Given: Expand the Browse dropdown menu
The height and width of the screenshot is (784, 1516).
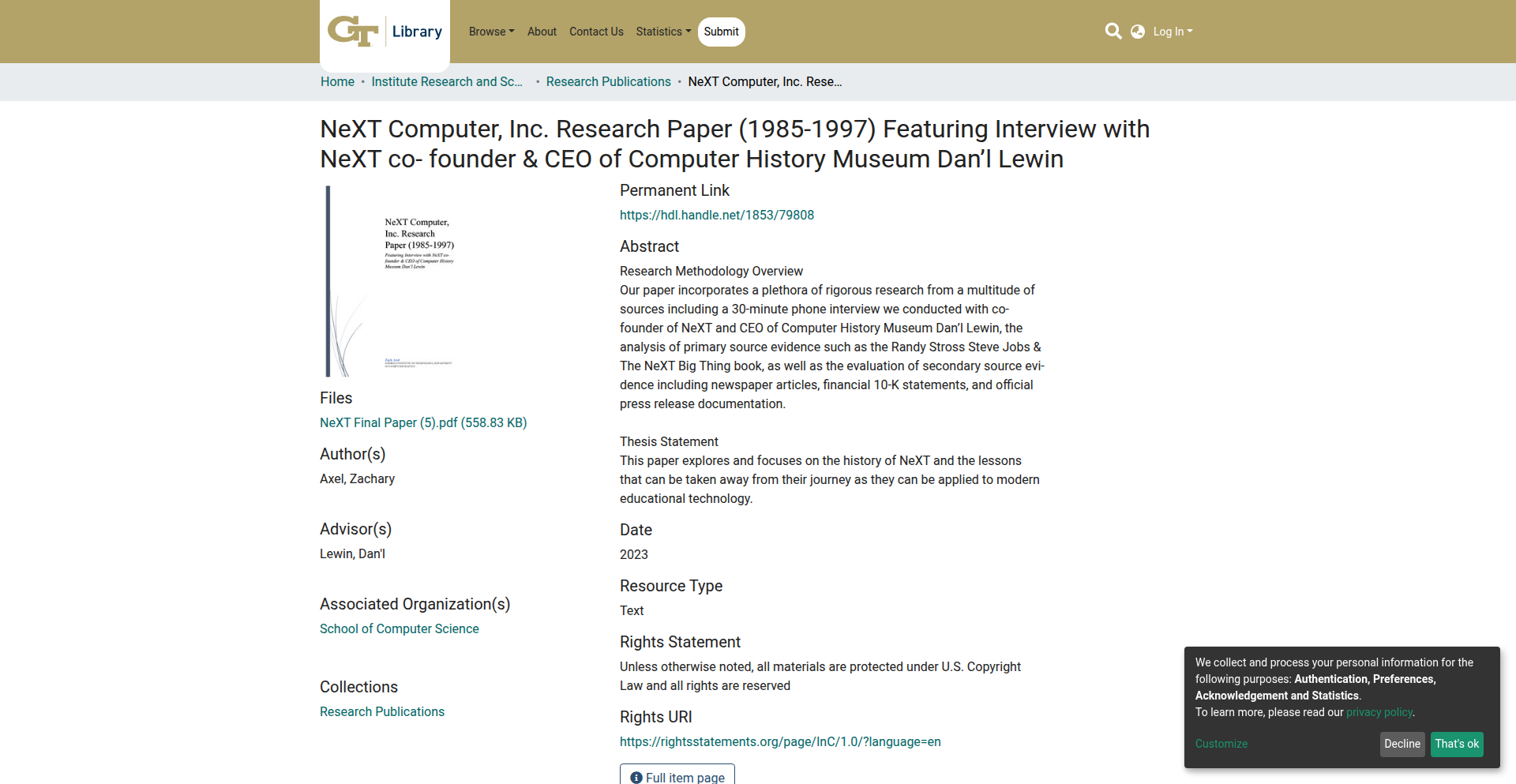Looking at the screenshot, I should pyautogui.click(x=491, y=32).
